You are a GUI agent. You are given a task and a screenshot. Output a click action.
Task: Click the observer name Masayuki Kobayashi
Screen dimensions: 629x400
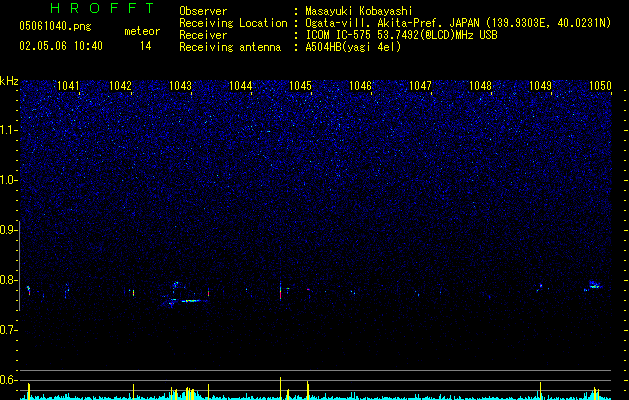tap(359, 11)
